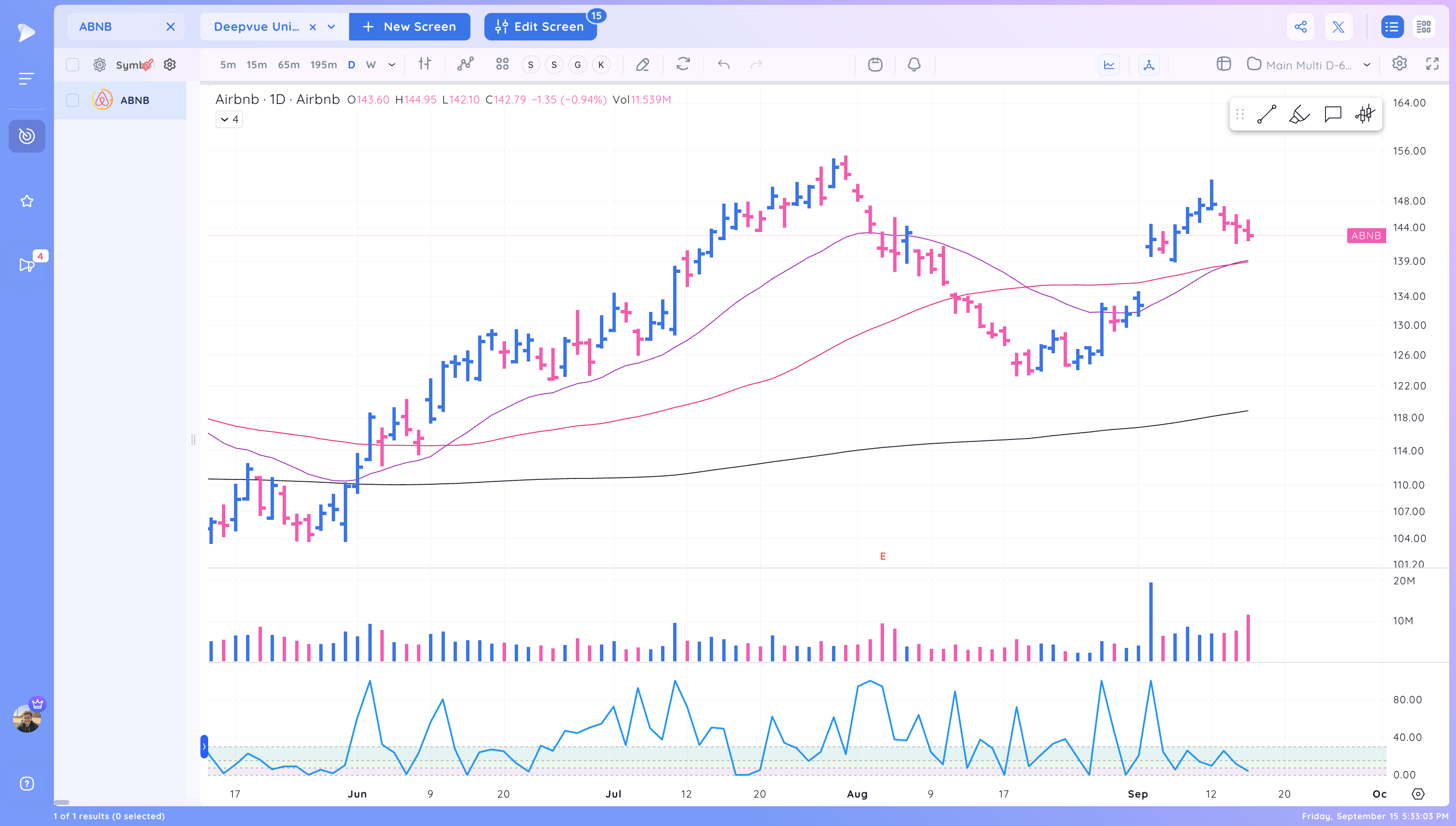The width and height of the screenshot is (1456, 826).
Task: Select the comment note drawing tool
Action: pos(1332,115)
